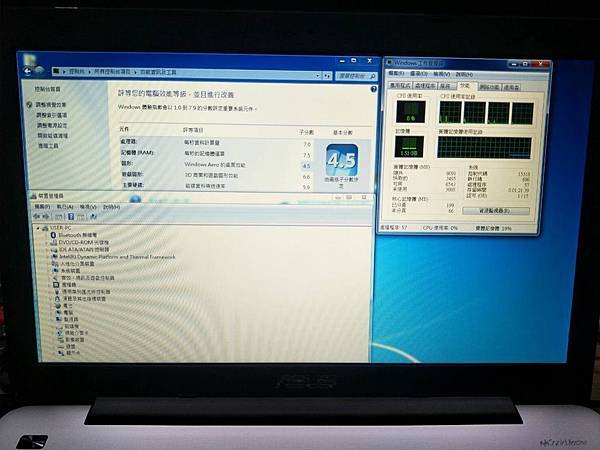Screen dimensions: 600x450
Task: Click the Resource Monitor button
Action: point(496,211)
